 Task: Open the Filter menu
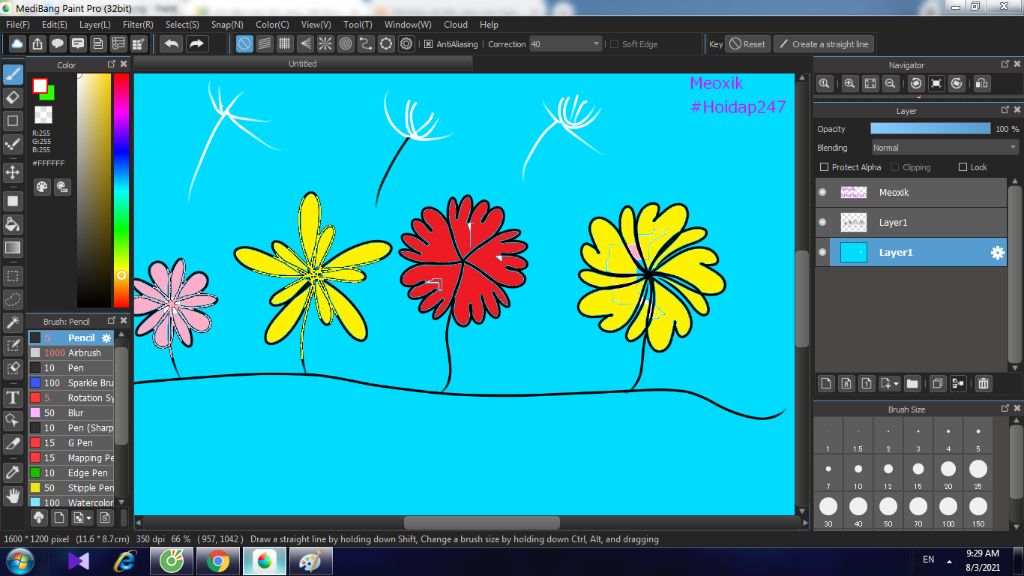[138, 25]
